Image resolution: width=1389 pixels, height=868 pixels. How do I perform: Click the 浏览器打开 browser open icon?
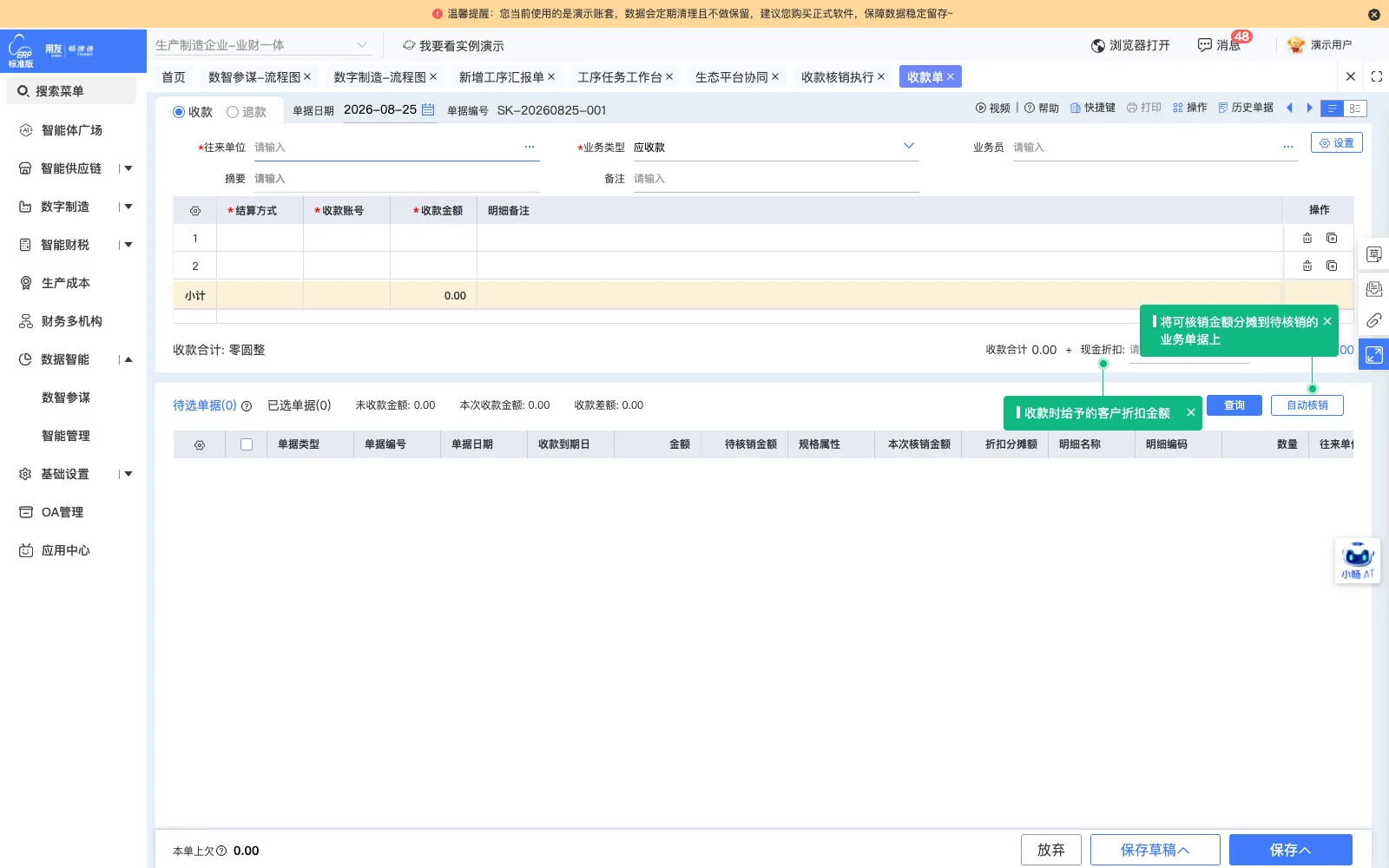pyautogui.click(x=1098, y=45)
